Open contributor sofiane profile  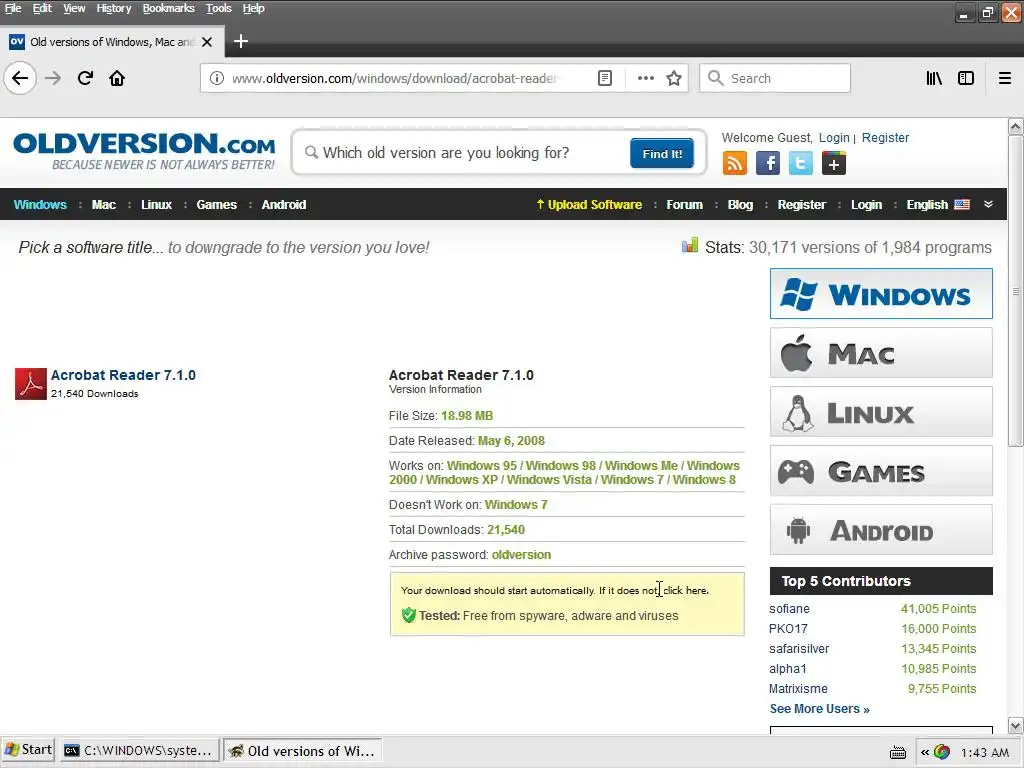(x=789, y=609)
